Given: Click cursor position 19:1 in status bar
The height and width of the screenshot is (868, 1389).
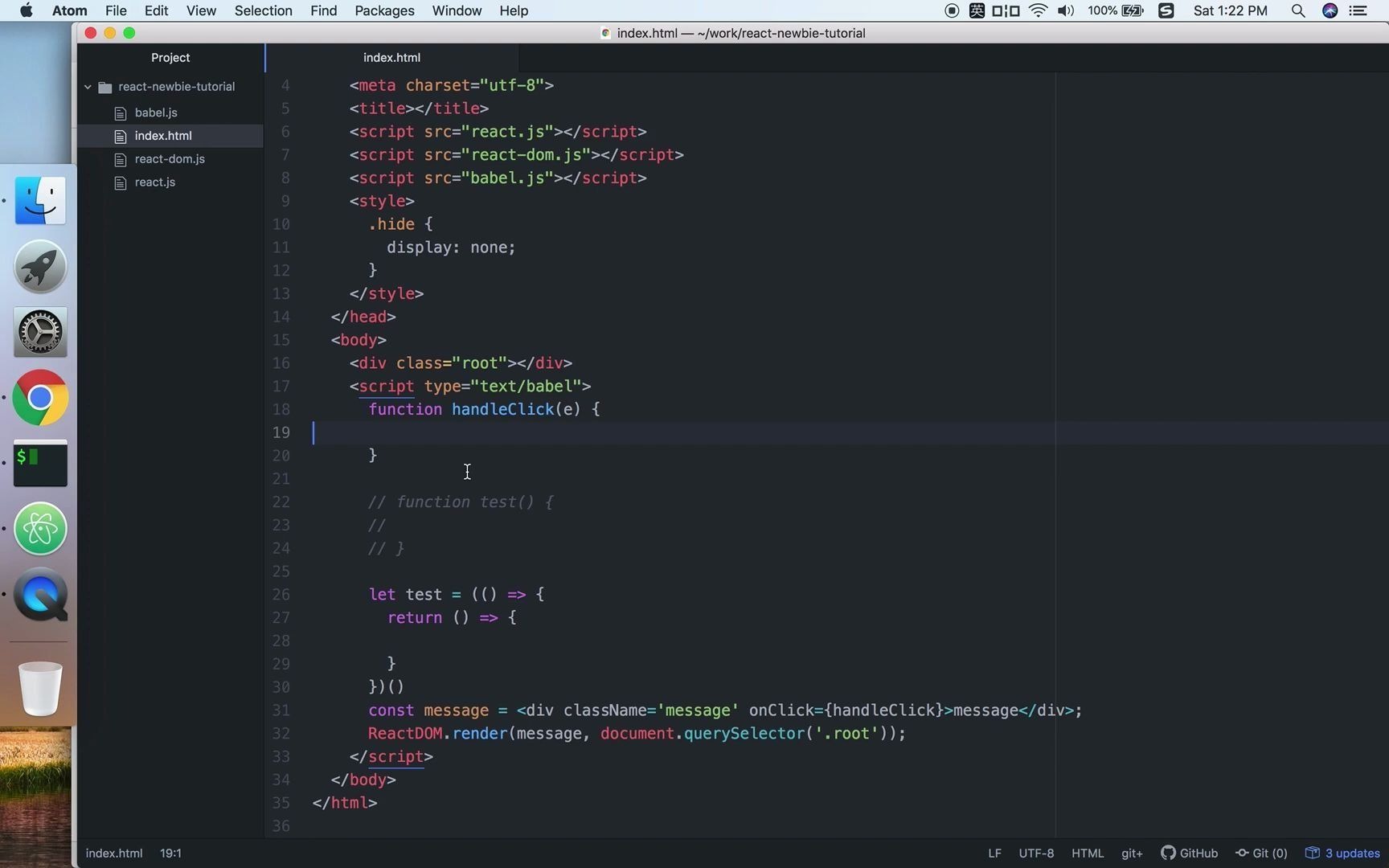Looking at the screenshot, I should click(170, 854).
